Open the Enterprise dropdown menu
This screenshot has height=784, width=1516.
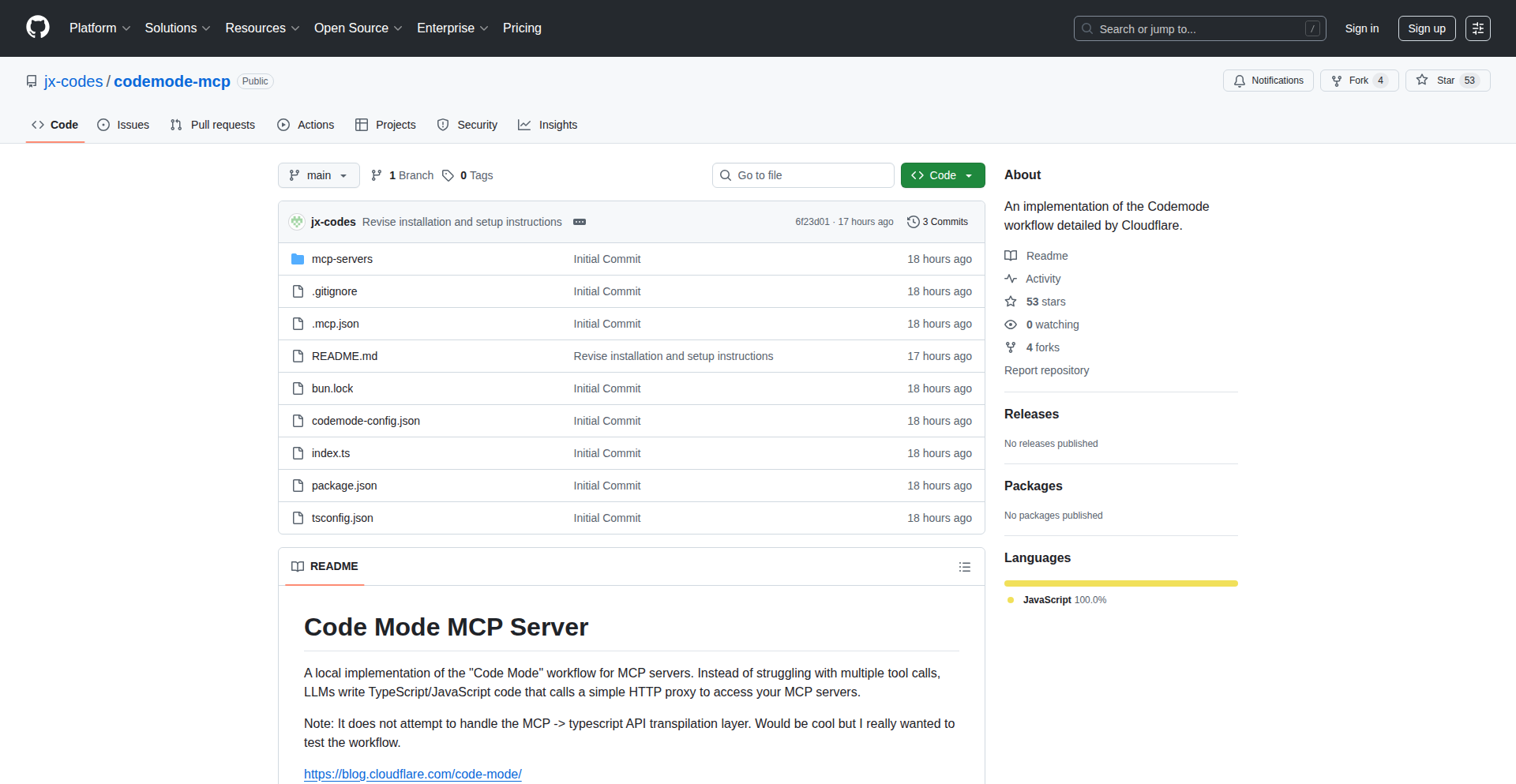452,28
